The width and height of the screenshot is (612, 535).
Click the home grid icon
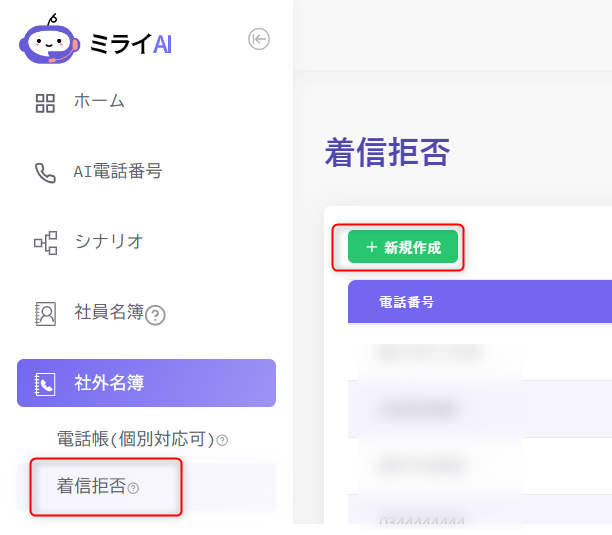click(45, 103)
